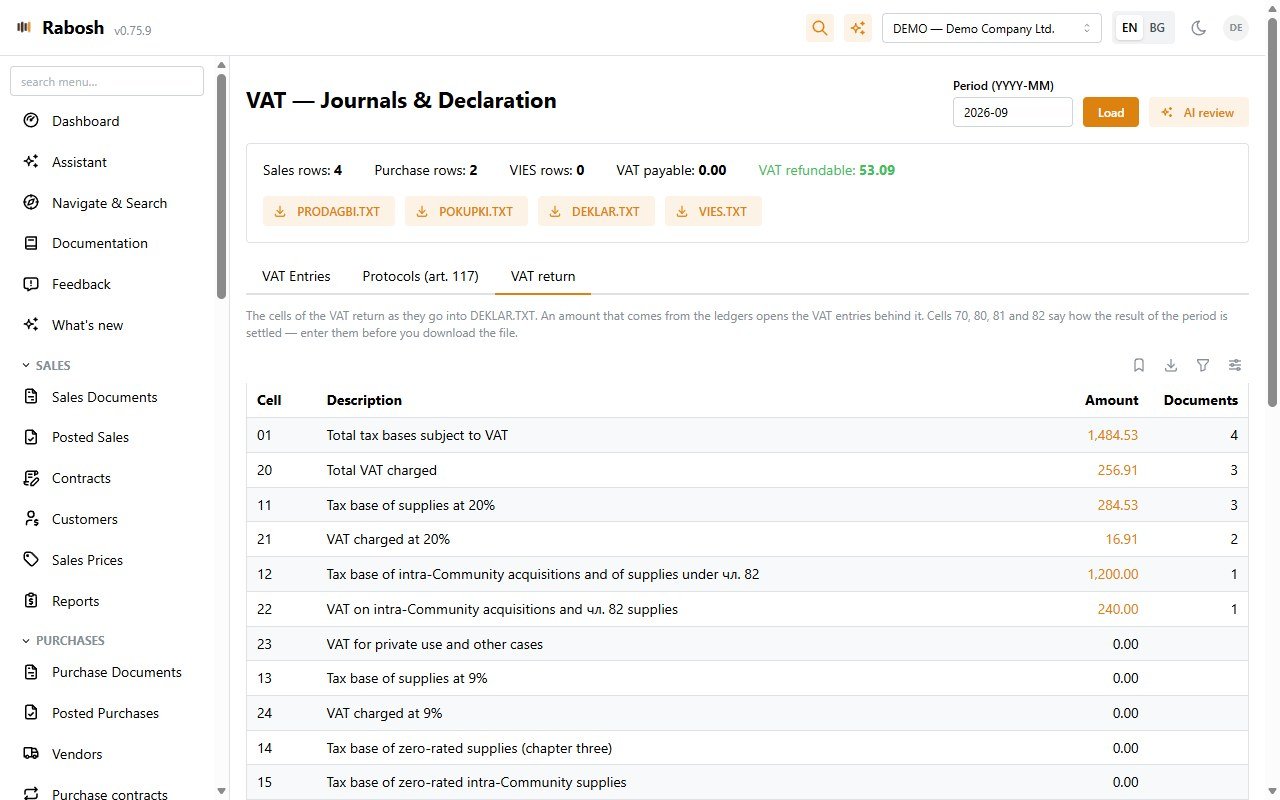
Task: Click the sidebar vertical scrollbar
Action: click(x=221, y=186)
